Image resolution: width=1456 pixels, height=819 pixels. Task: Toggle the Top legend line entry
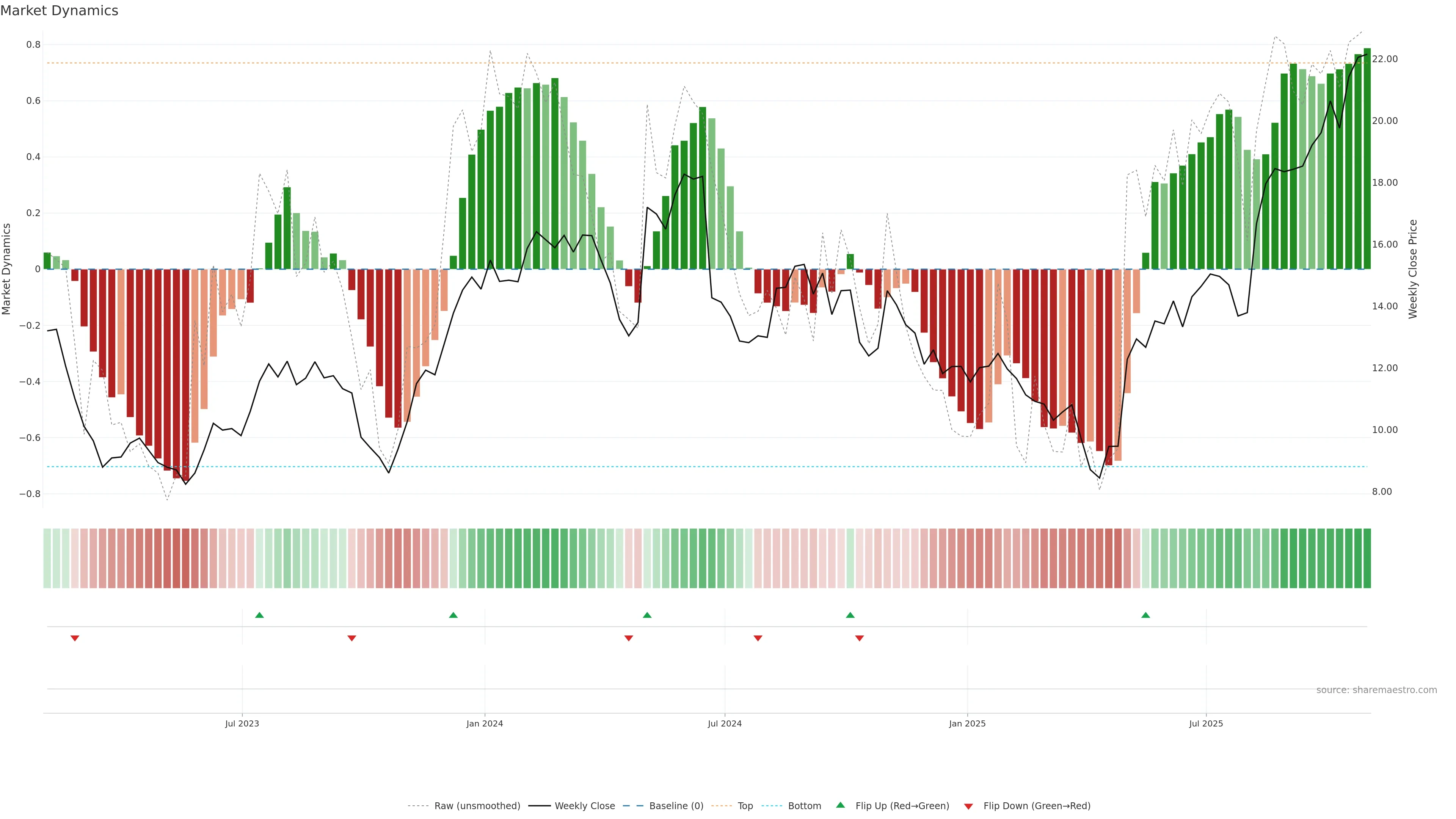point(745,806)
